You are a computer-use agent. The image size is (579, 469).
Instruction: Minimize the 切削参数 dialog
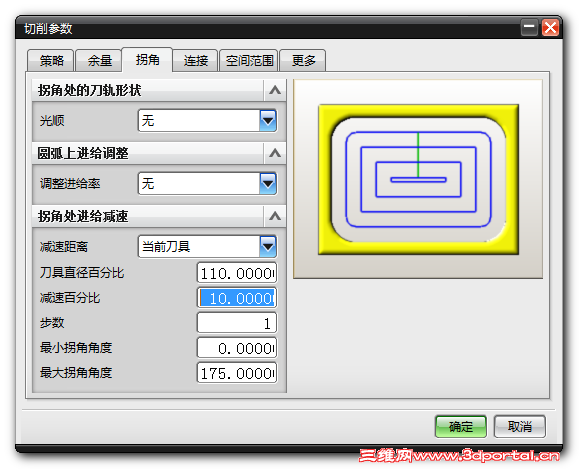coord(529,28)
